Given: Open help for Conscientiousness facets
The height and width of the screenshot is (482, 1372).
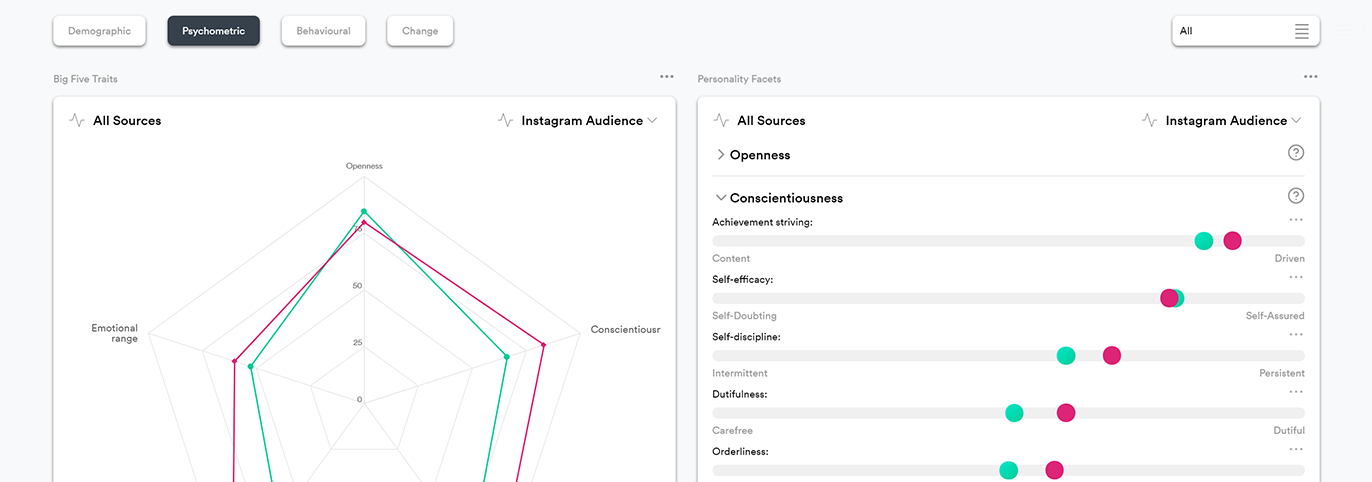Looking at the screenshot, I should (x=1296, y=196).
